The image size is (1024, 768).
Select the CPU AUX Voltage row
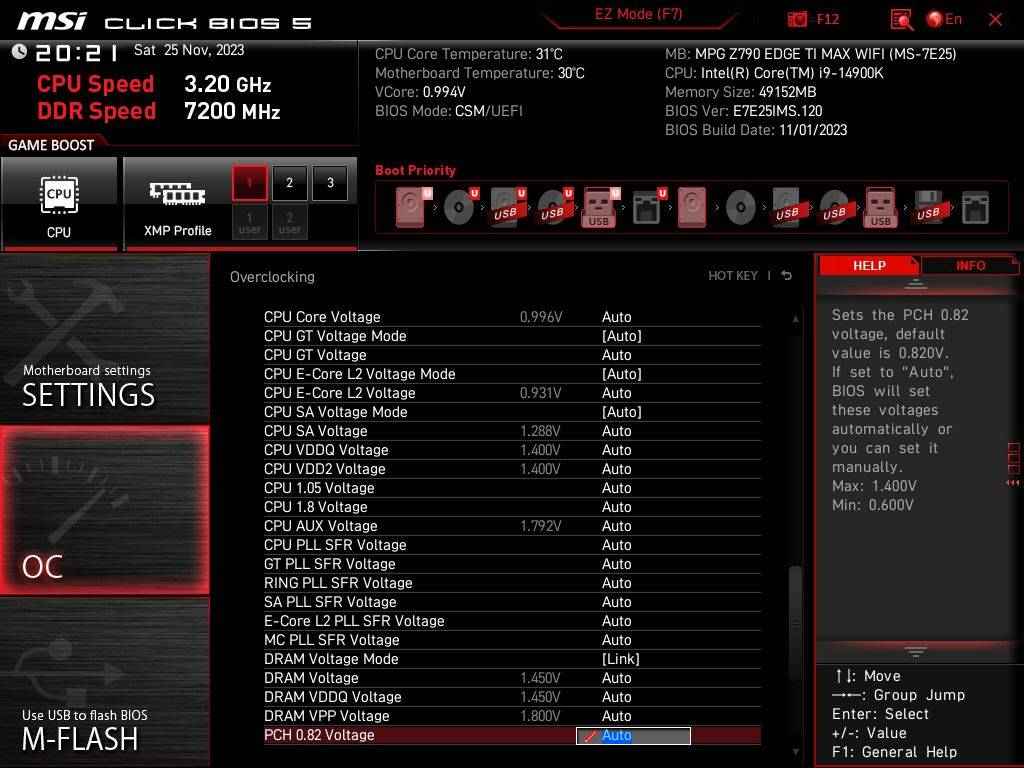click(512, 526)
